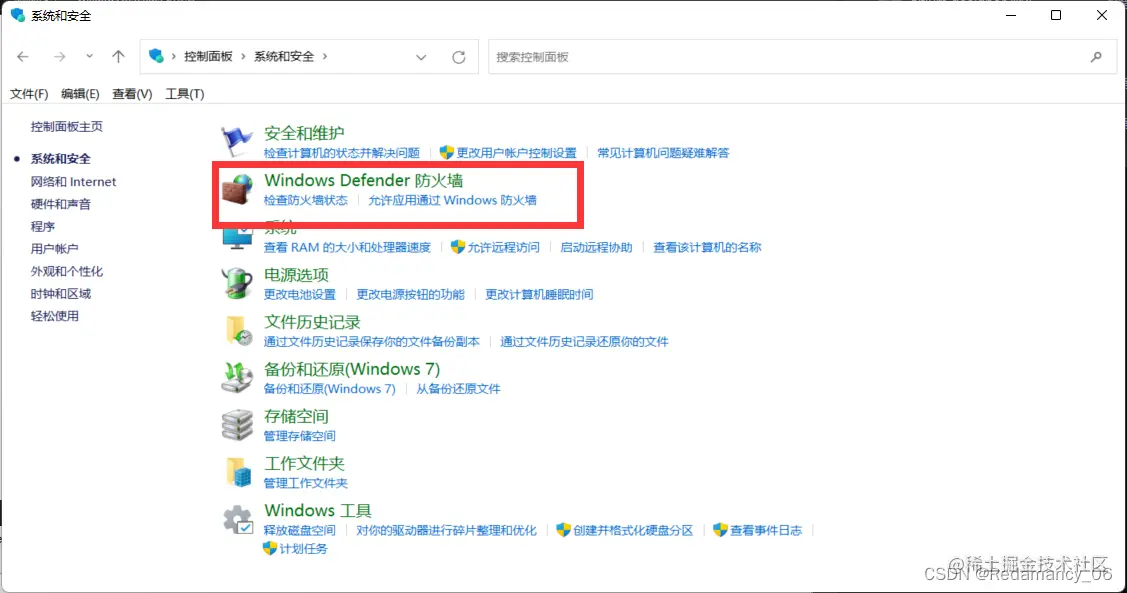Click 查看 RAM 的大小和处理器速度 link
The height and width of the screenshot is (593, 1127).
(x=347, y=247)
